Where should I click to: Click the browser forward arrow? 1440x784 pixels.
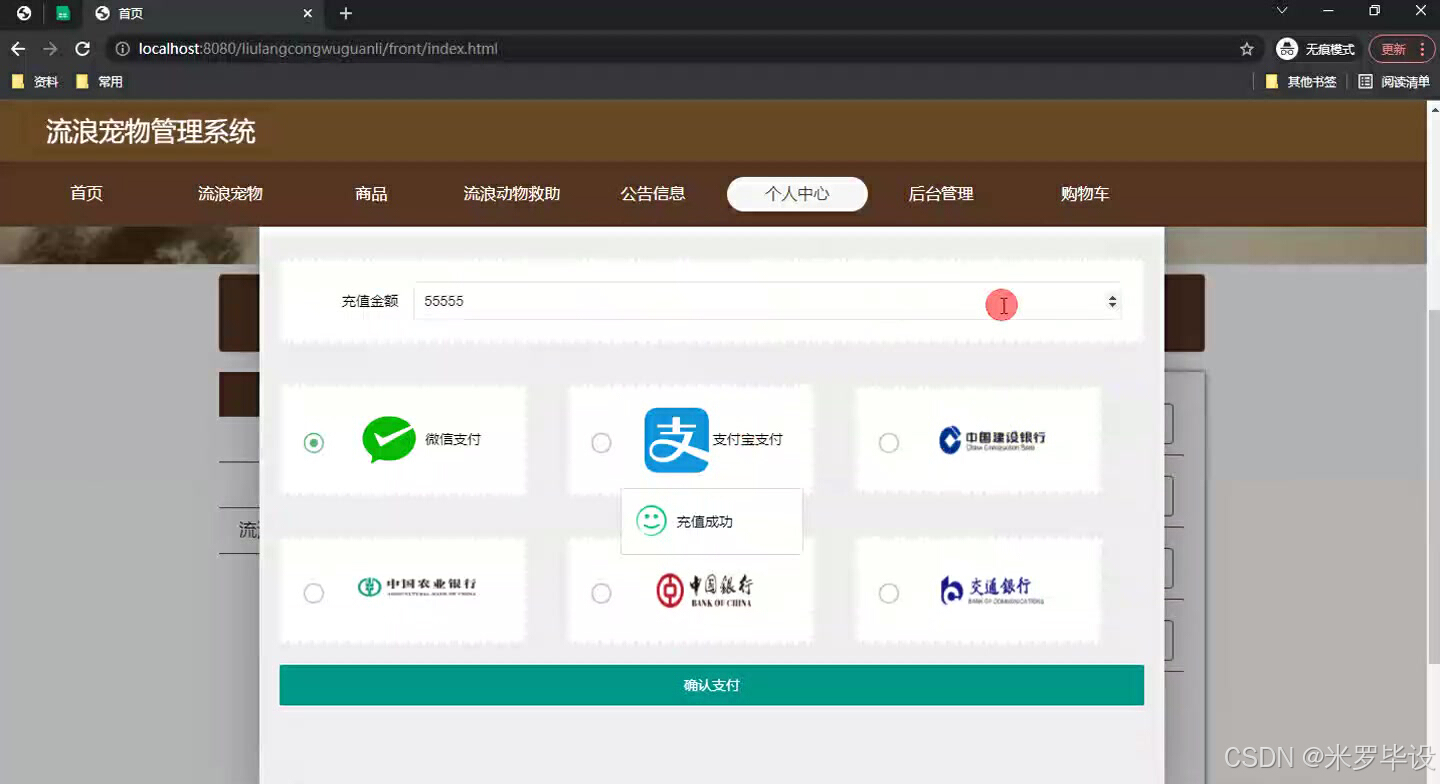[50, 49]
